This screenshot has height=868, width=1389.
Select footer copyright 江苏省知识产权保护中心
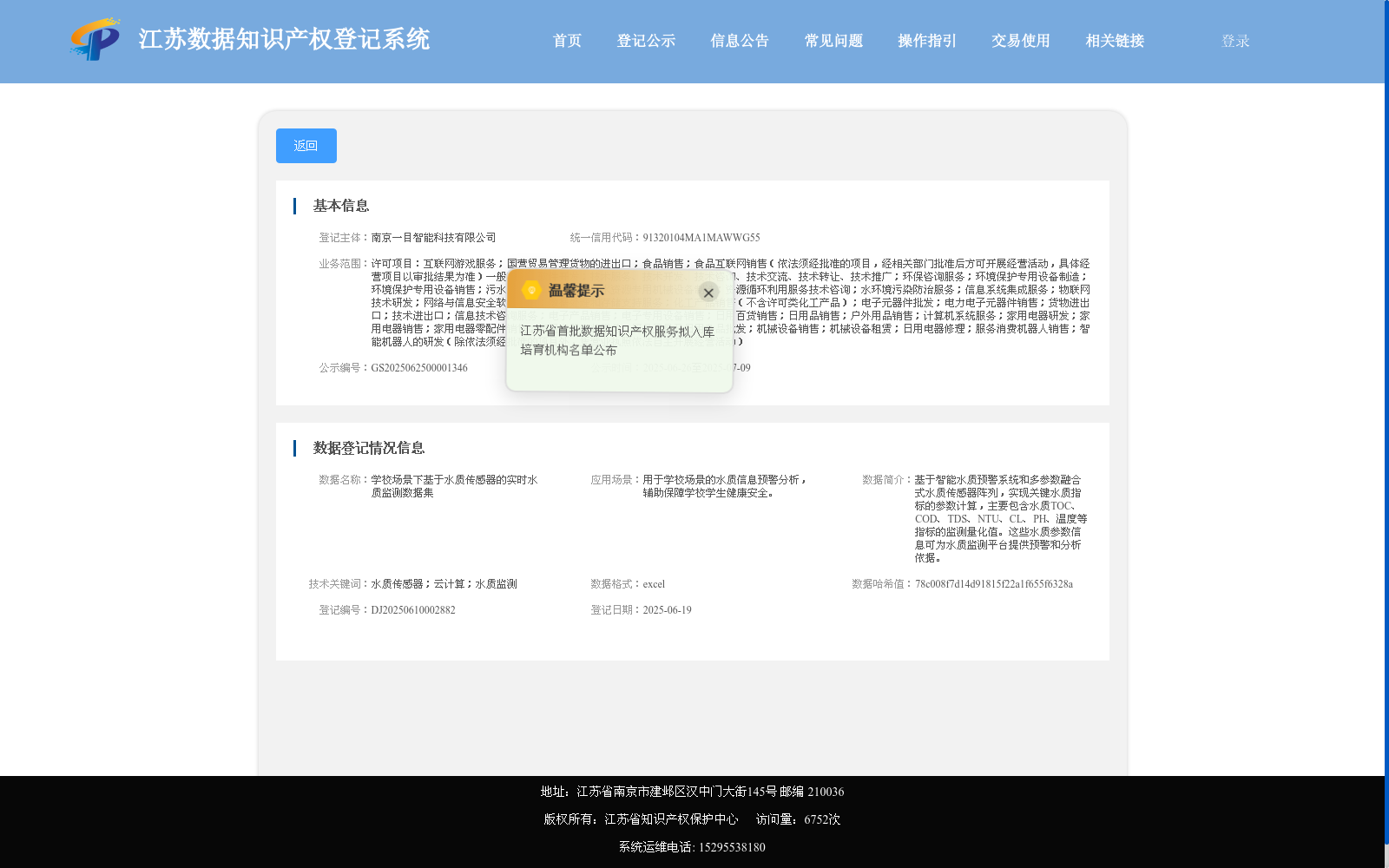tap(672, 819)
